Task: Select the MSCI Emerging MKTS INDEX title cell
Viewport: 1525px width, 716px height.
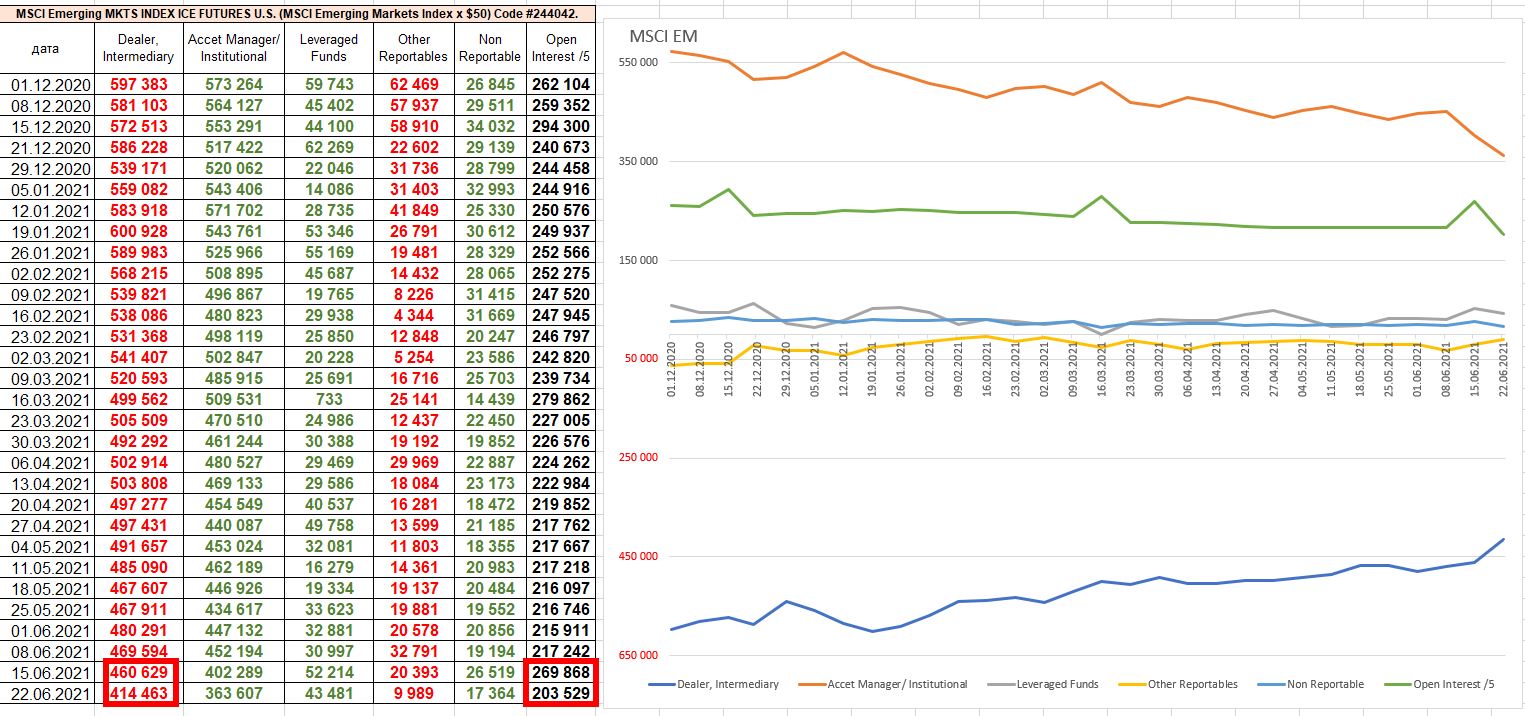Action: (297, 13)
